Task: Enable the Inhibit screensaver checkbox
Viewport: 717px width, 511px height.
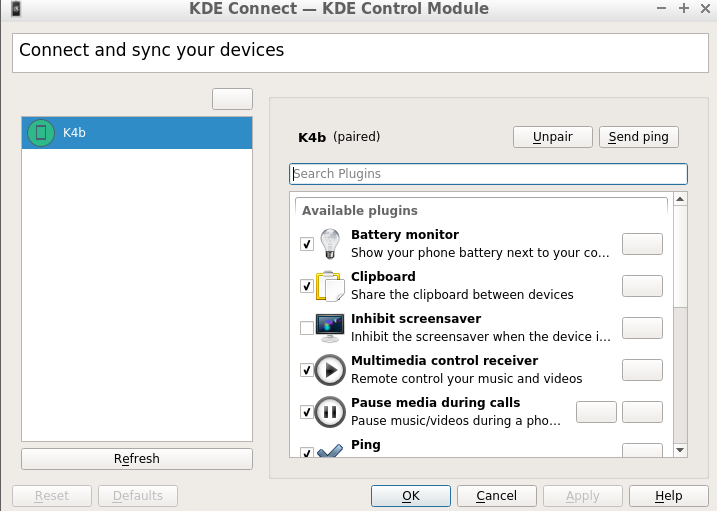Action: pos(307,328)
